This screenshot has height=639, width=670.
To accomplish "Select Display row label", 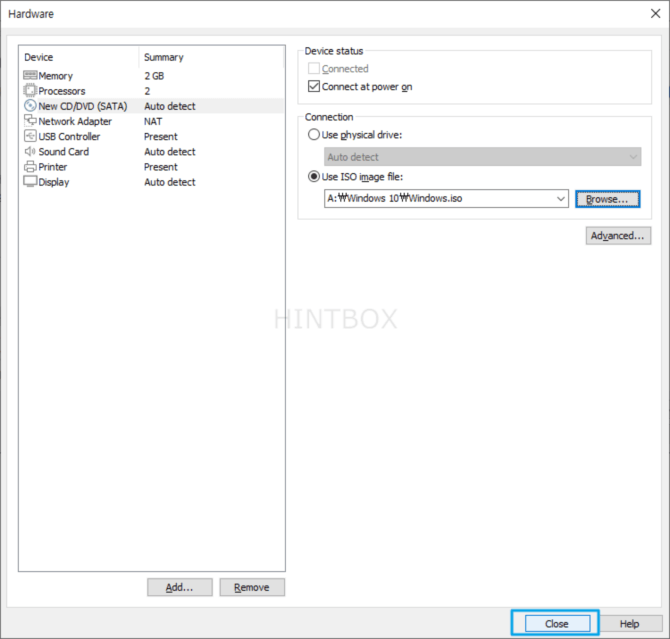I will [x=54, y=182].
